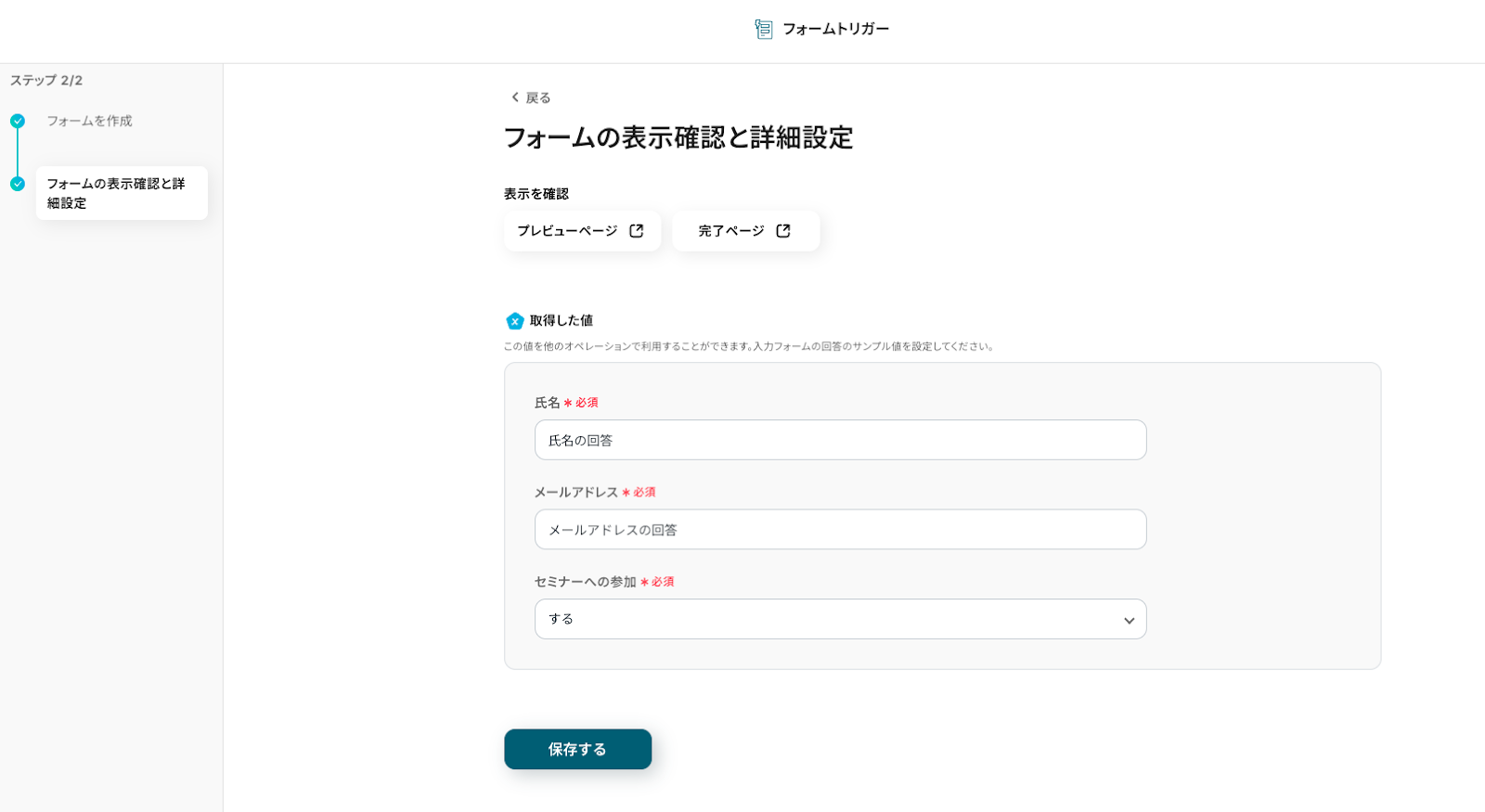Click the form trigger icon in header
The height and width of the screenshot is (812, 1485).
763,30
